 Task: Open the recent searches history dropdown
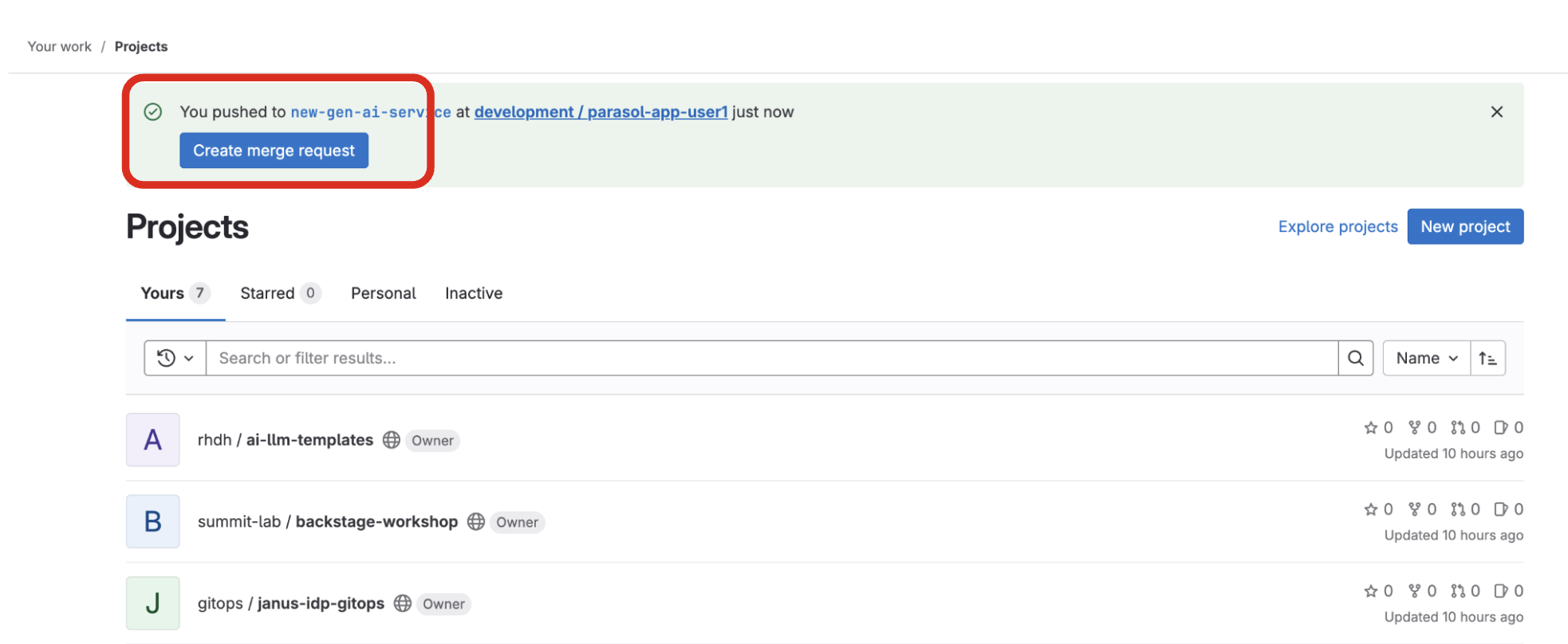point(175,358)
